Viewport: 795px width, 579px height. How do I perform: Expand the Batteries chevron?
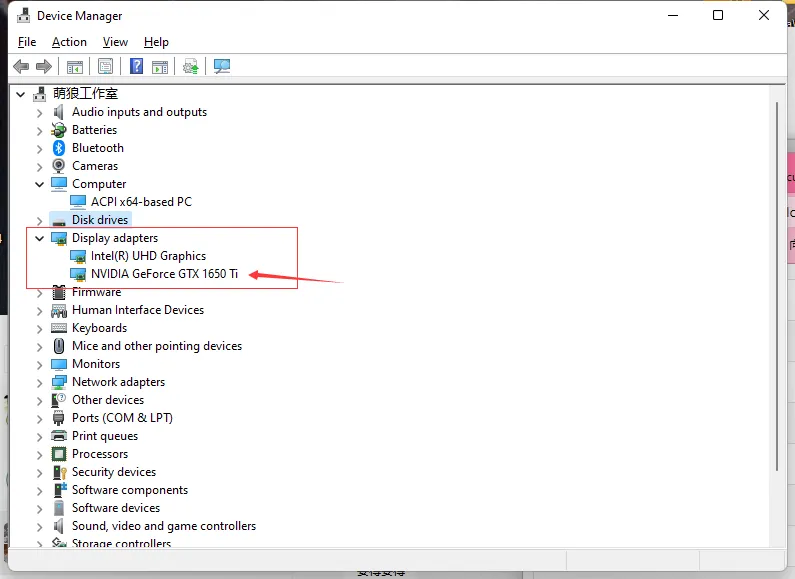coord(40,131)
